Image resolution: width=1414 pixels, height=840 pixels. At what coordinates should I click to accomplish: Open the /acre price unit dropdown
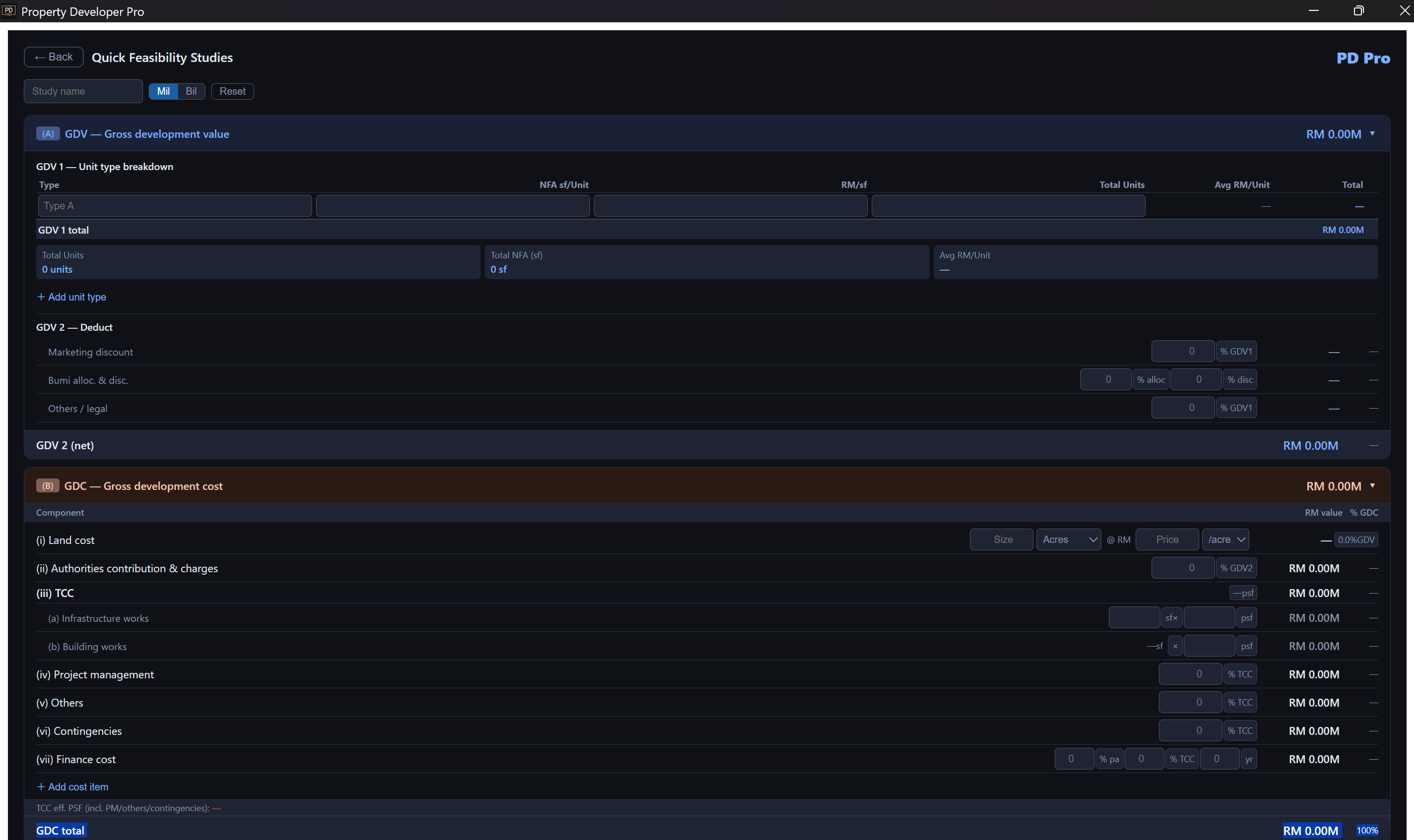[1226, 540]
